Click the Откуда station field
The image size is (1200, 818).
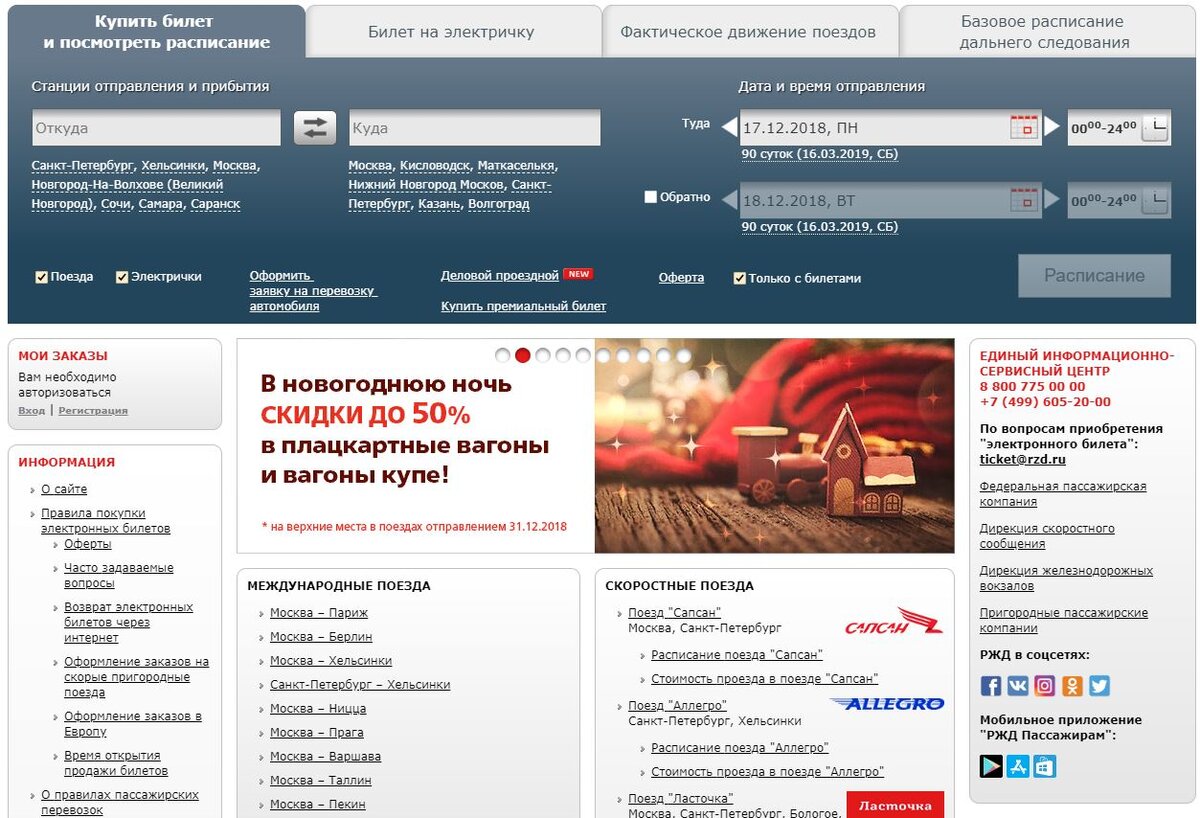[x=156, y=128]
